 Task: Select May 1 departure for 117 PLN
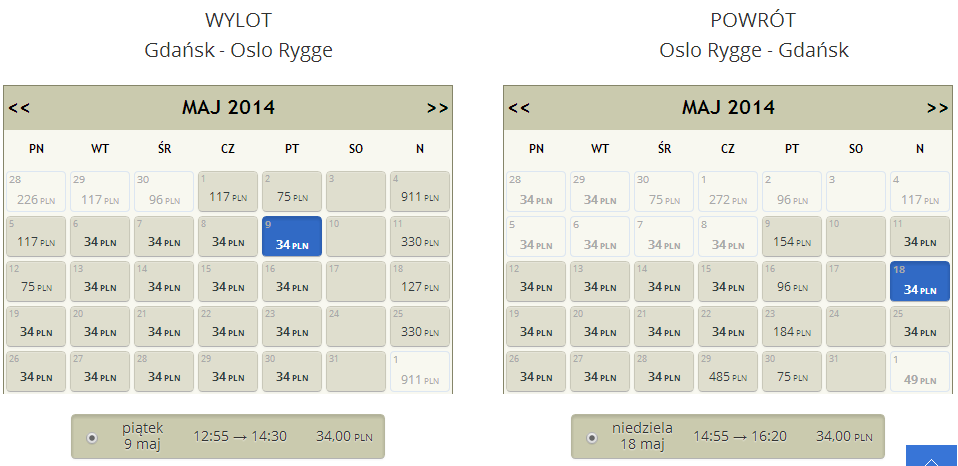[228, 191]
